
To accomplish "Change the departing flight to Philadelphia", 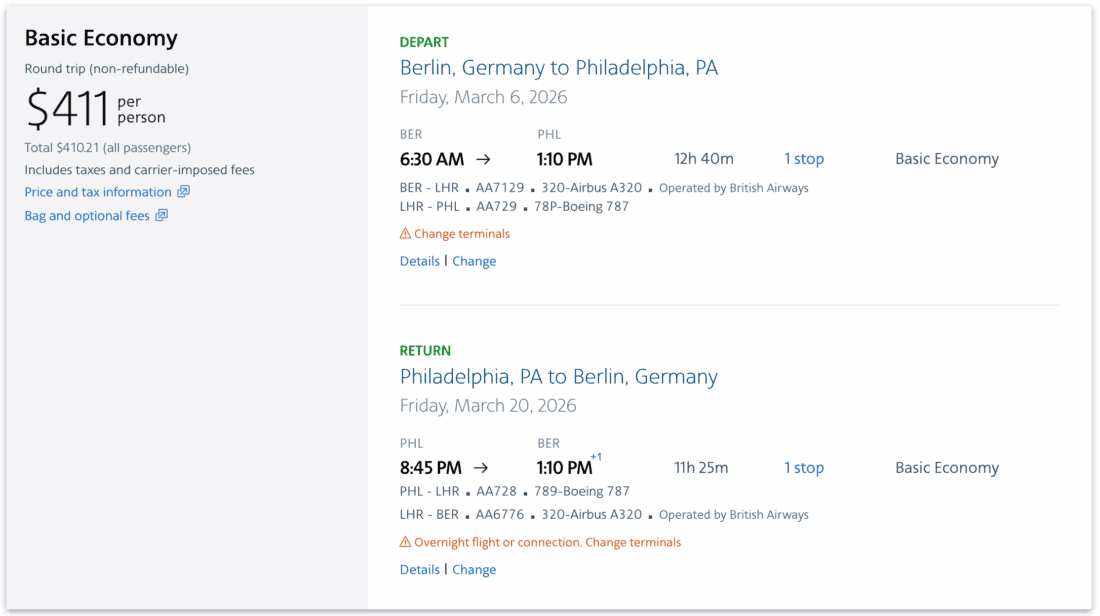I will point(474,261).
